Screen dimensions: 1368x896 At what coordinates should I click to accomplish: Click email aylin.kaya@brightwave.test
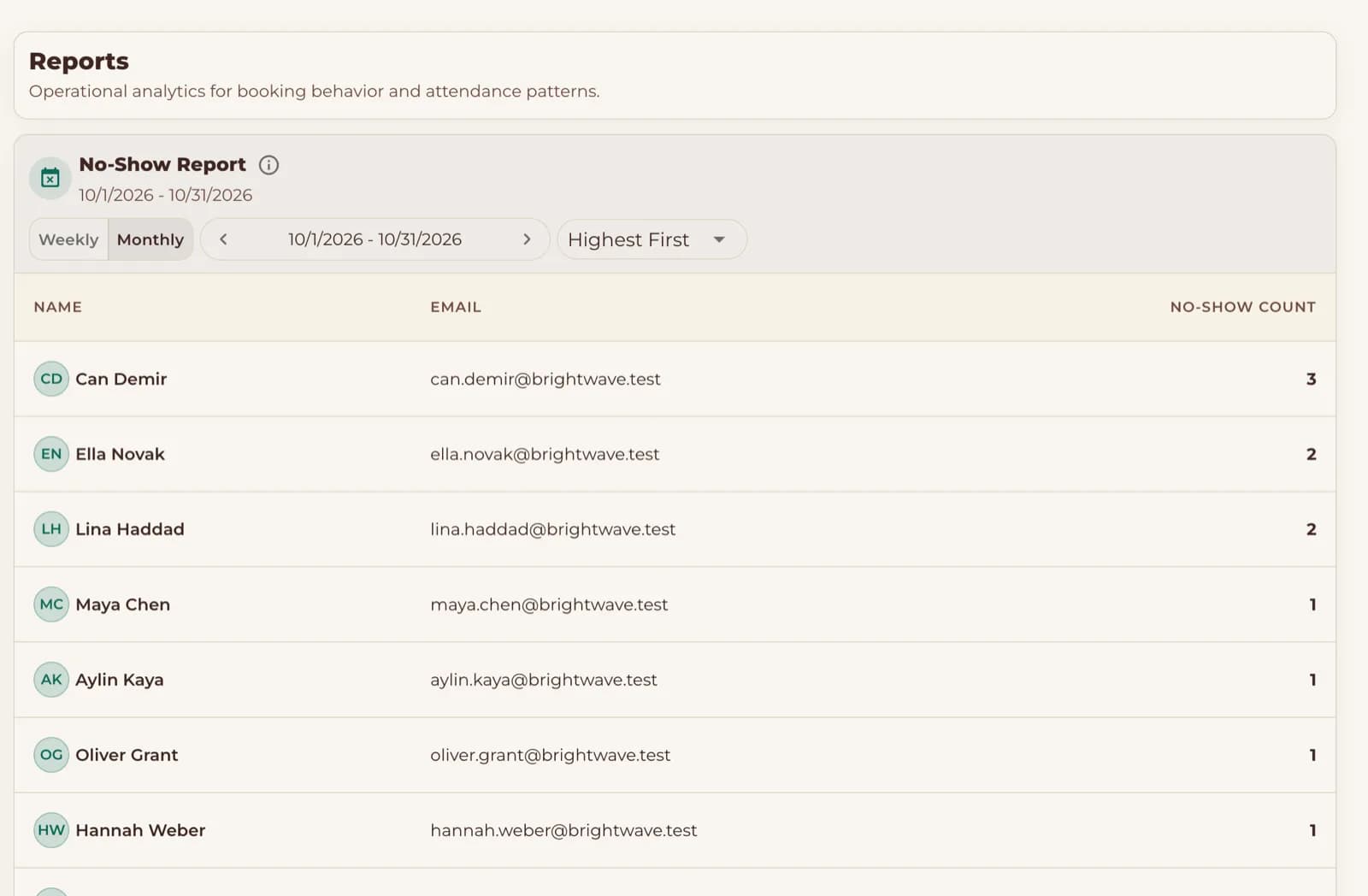544,680
